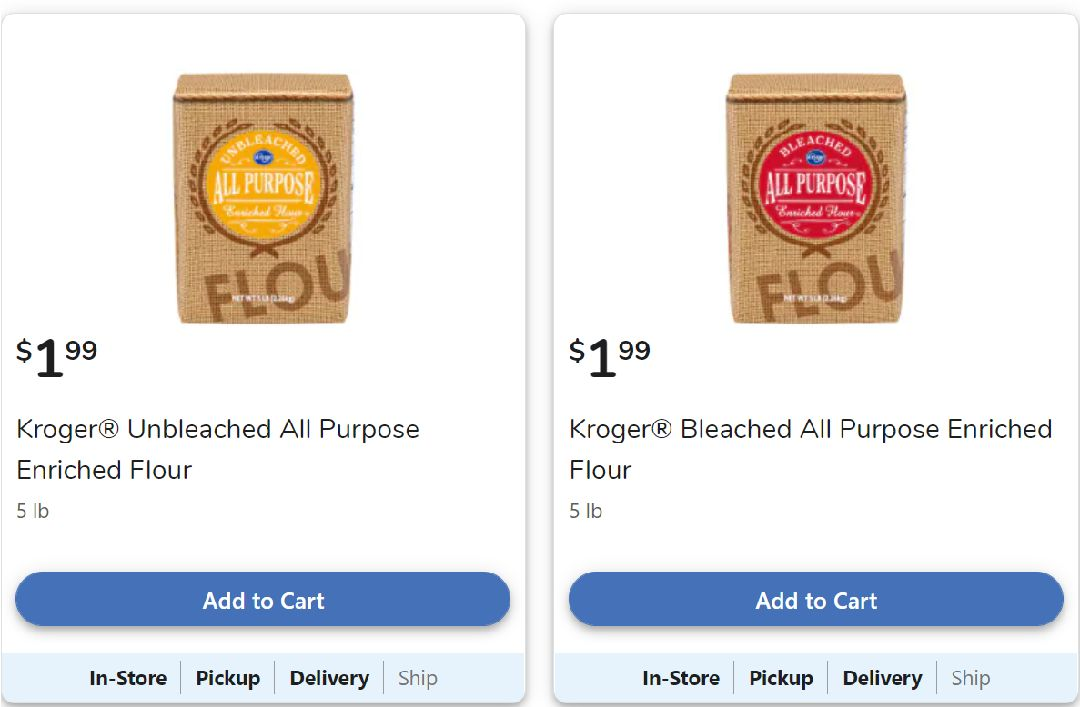1080x707 pixels.
Task: Open Kroger Unbleached All Purpose Enriched Flour link
Action: pyautogui.click(x=217, y=449)
